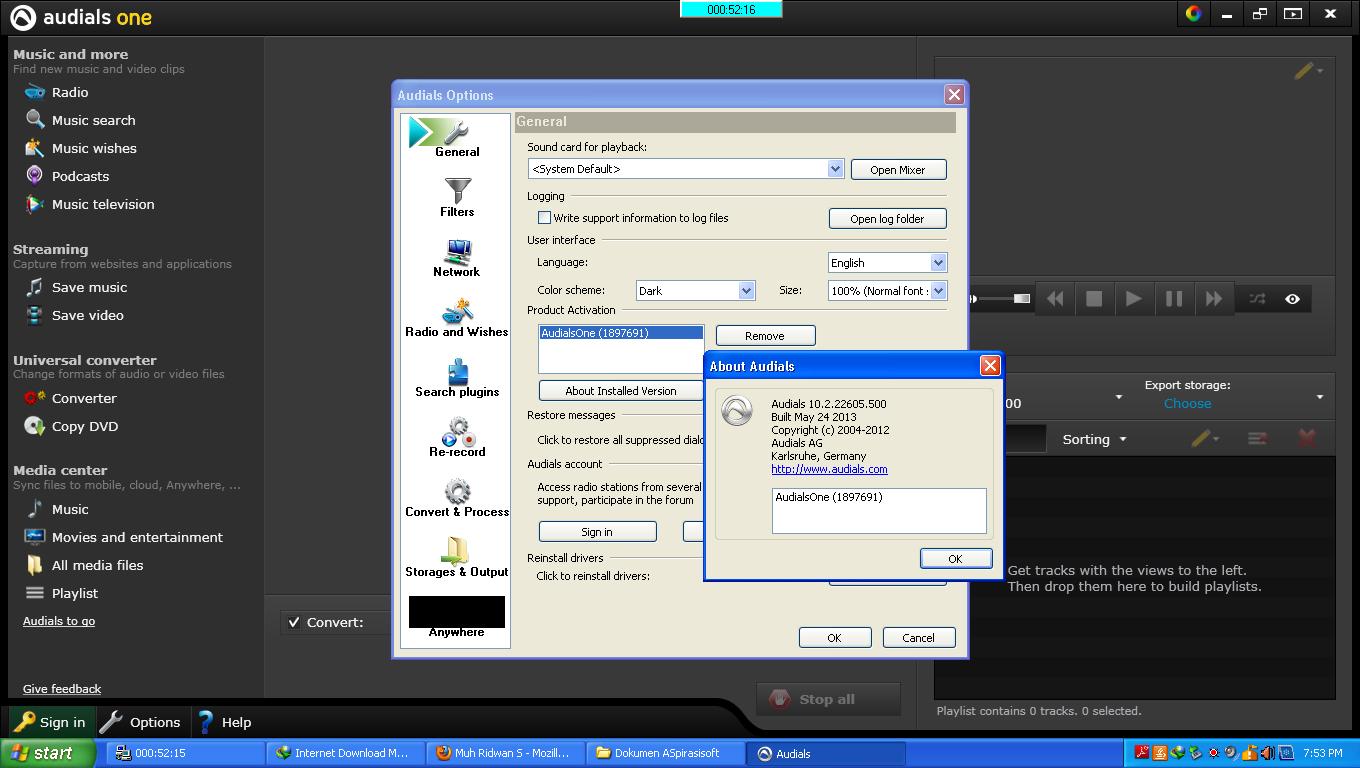
Task: Click the player pause button
Action: [1173, 299]
